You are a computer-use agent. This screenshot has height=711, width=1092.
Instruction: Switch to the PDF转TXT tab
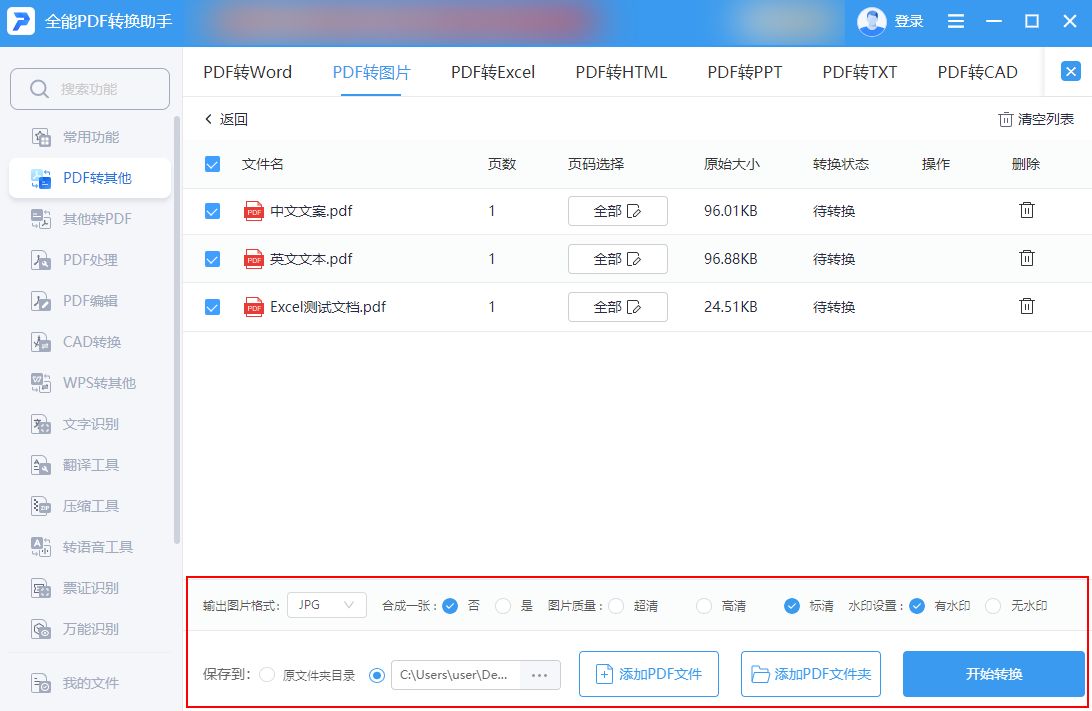(859, 72)
